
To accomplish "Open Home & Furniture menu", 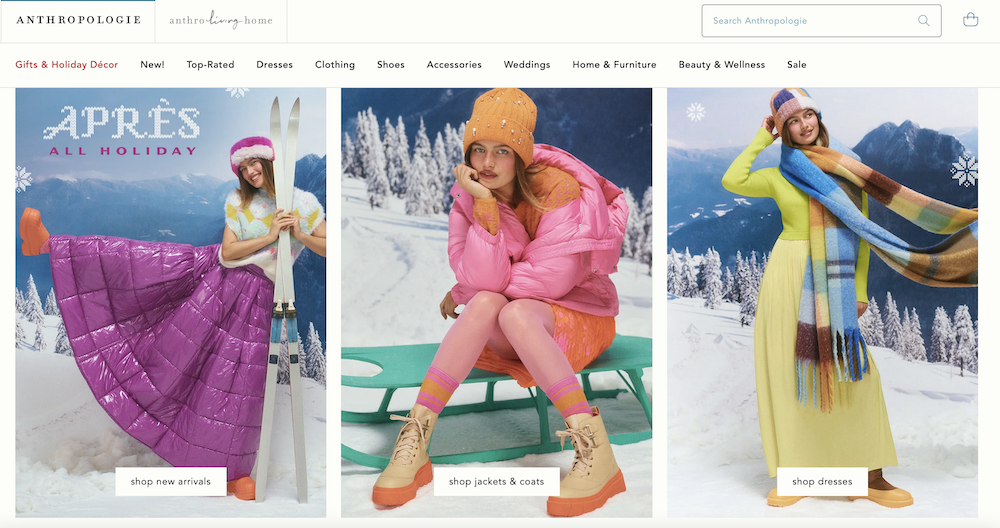I will 614,65.
